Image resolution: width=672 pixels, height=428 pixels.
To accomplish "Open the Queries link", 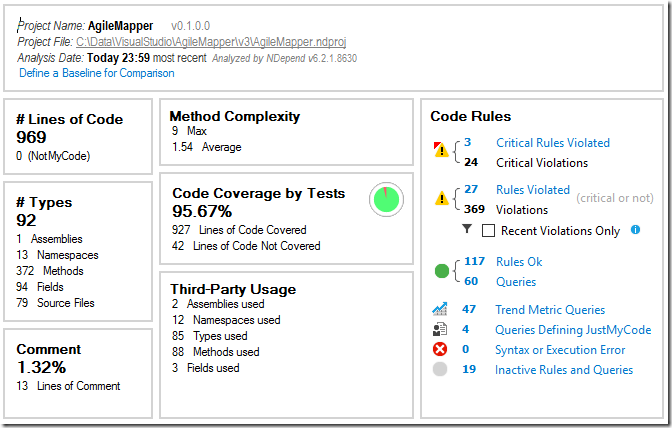I will (516, 281).
